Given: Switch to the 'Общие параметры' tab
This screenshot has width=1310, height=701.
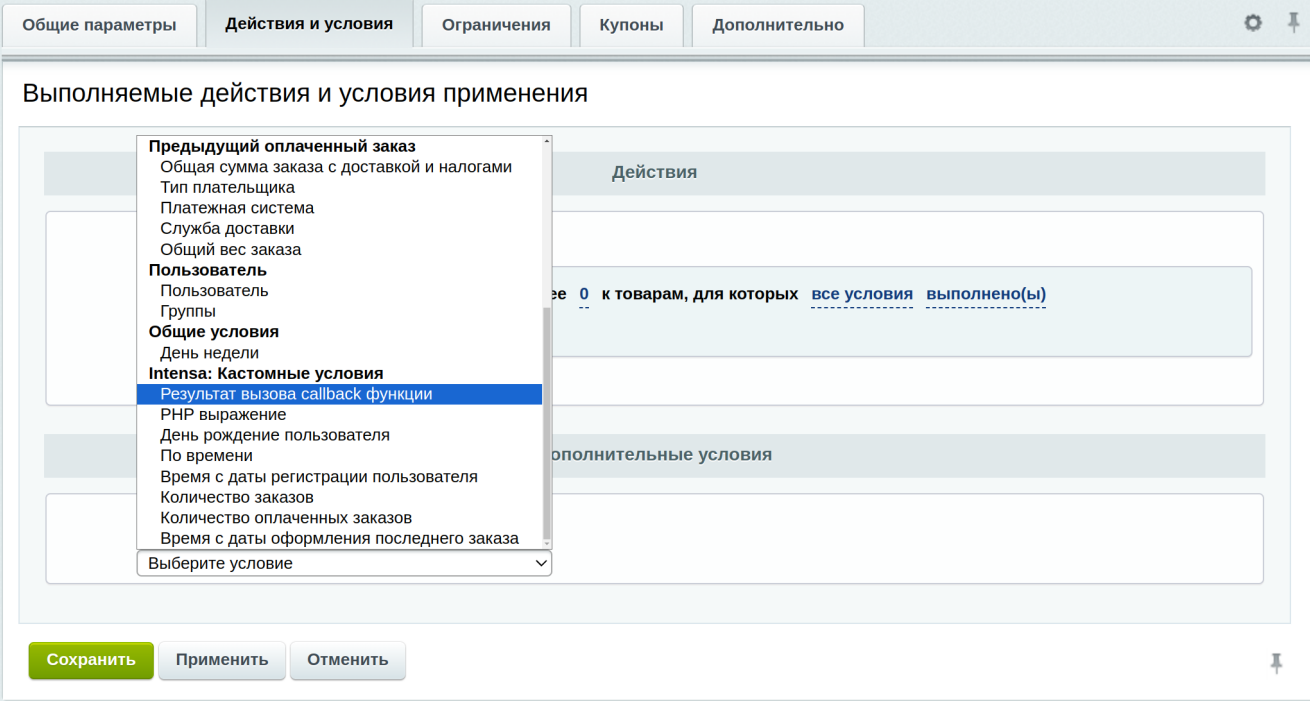Looking at the screenshot, I should pos(99,25).
